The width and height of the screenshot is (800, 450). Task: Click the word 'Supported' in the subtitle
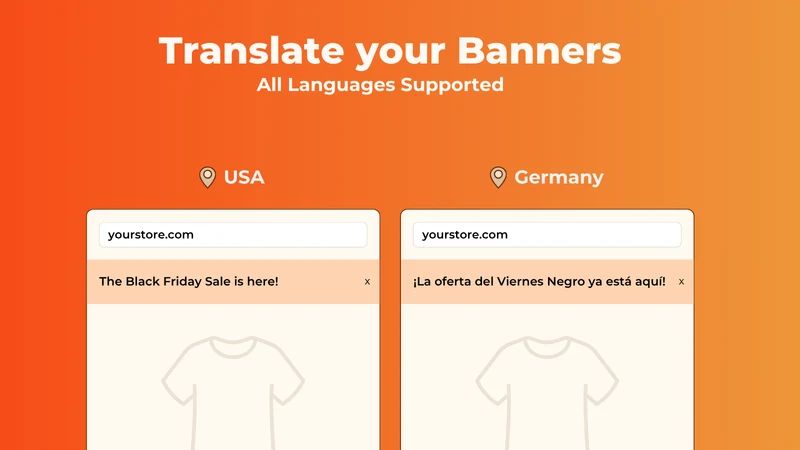pos(452,86)
